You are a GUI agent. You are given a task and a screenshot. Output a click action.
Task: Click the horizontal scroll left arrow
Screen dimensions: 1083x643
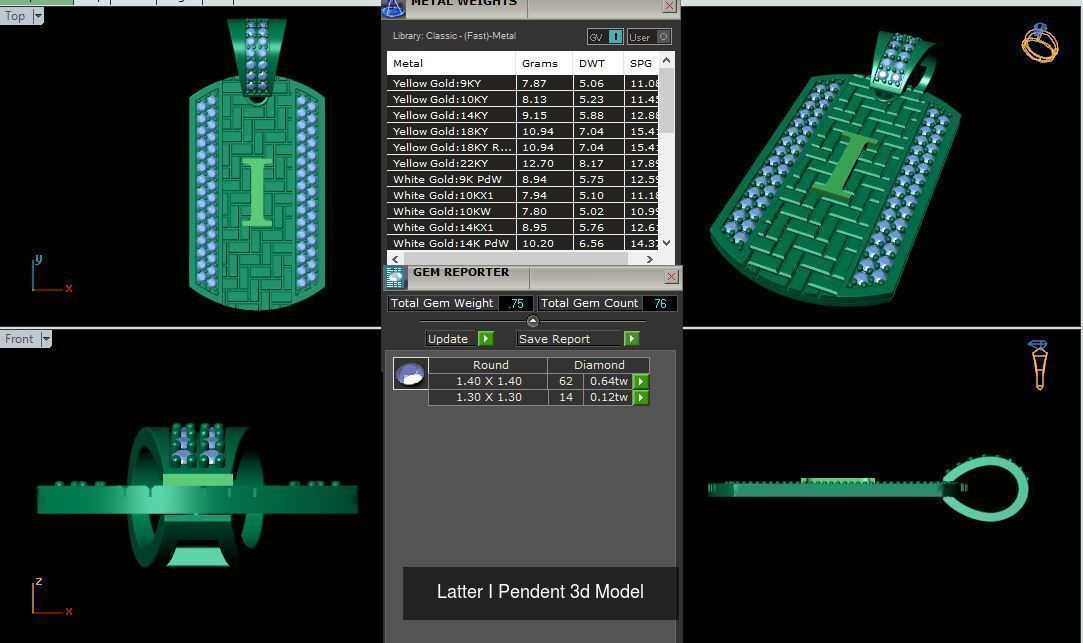pyautogui.click(x=395, y=259)
